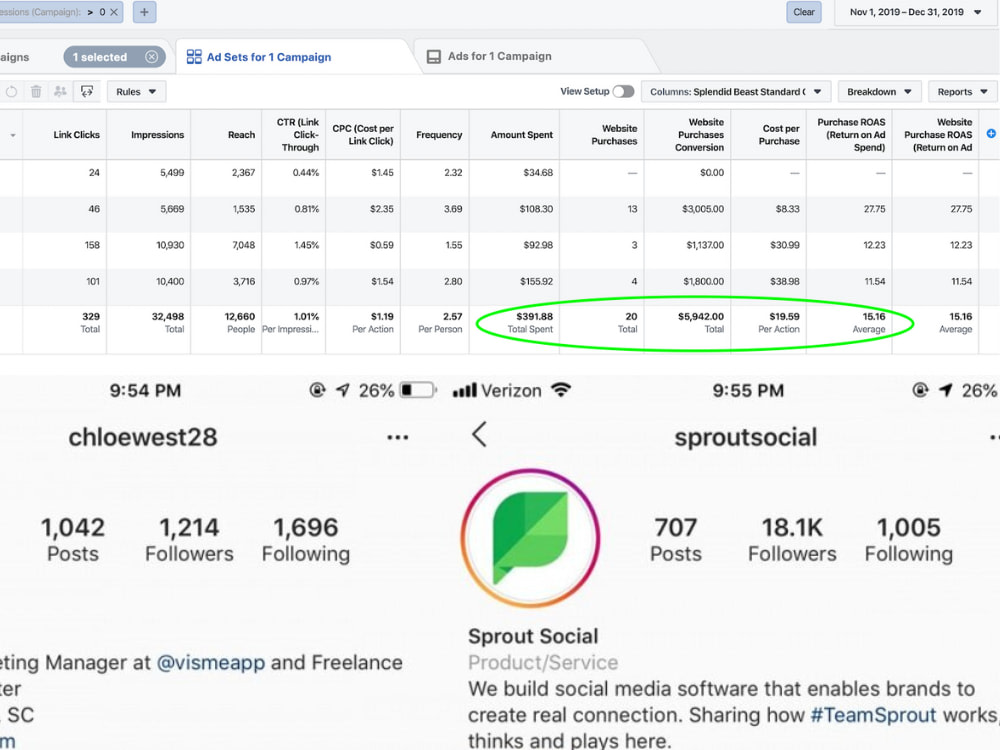
Task: Sort by Website Purchases column header
Action: 614,135
